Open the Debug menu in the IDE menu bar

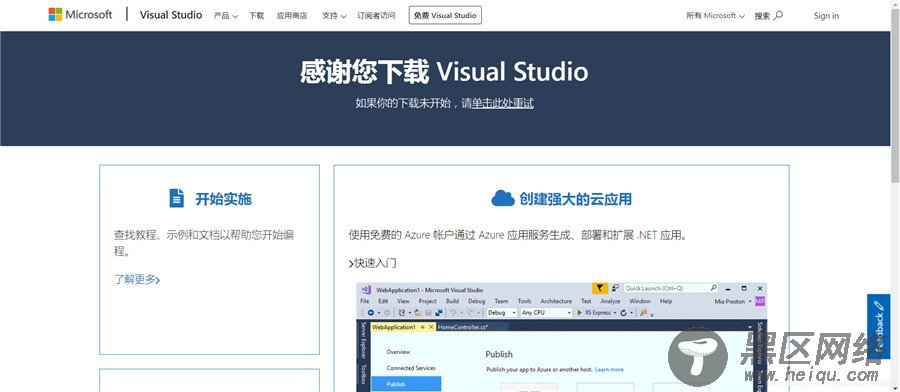(476, 301)
